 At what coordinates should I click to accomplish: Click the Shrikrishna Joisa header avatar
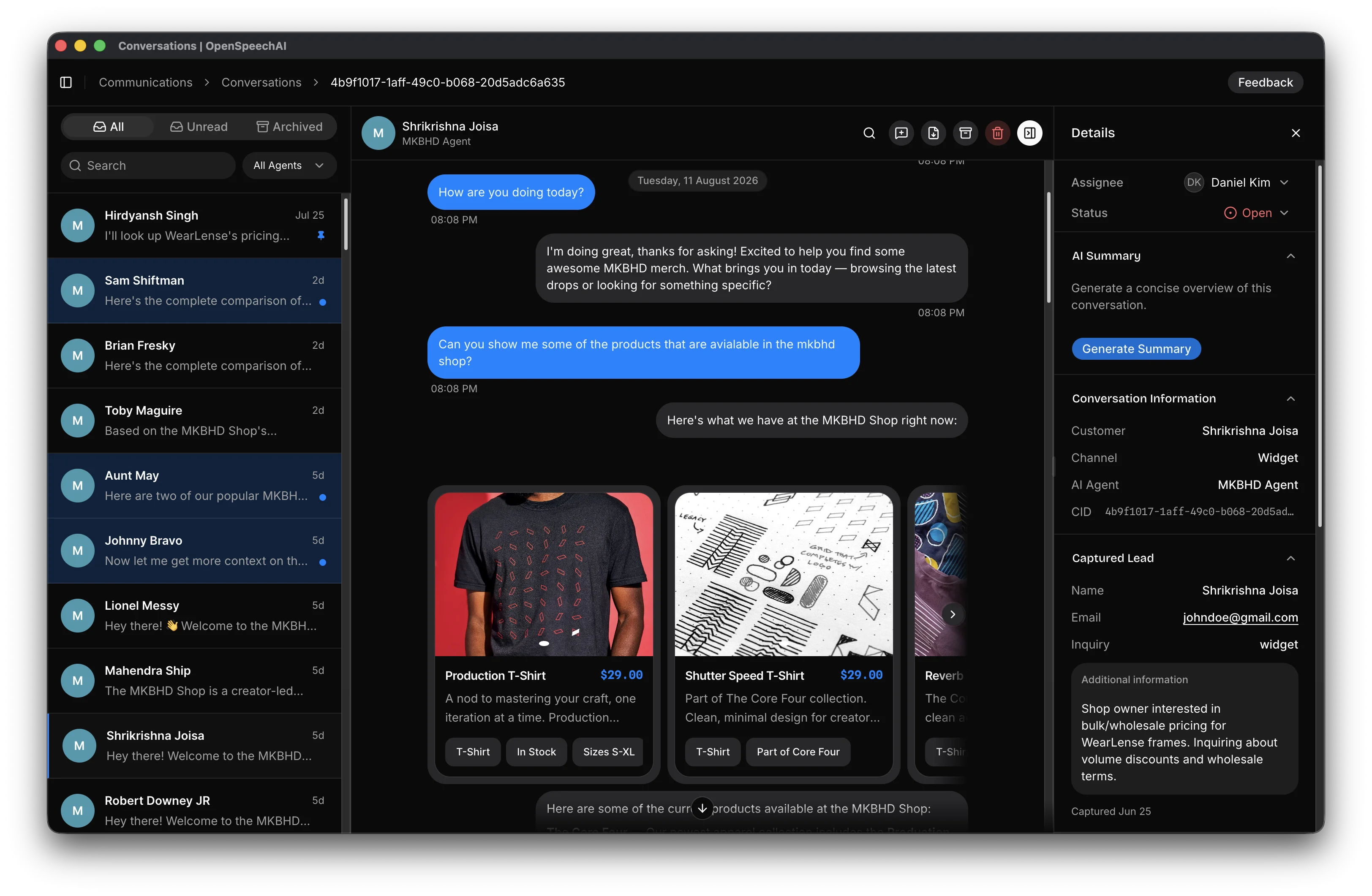[x=378, y=133]
